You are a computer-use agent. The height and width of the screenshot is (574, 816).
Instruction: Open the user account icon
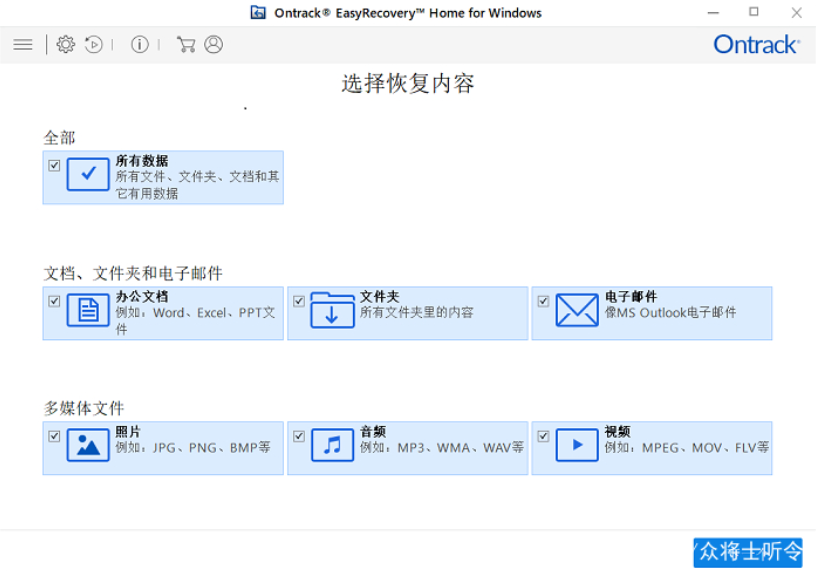click(x=213, y=45)
